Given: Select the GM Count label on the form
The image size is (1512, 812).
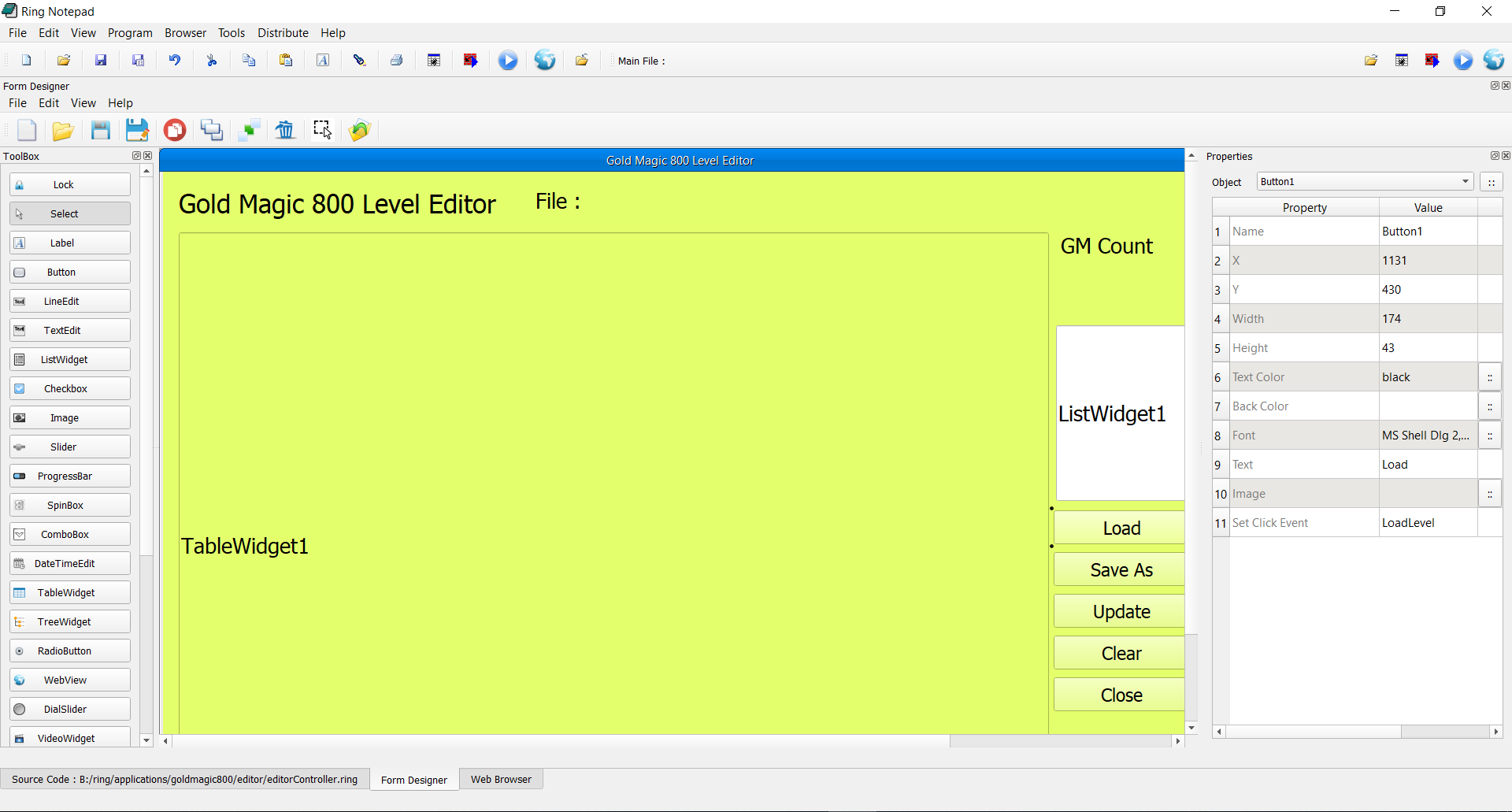Looking at the screenshot, I should tap(1106, 247).
